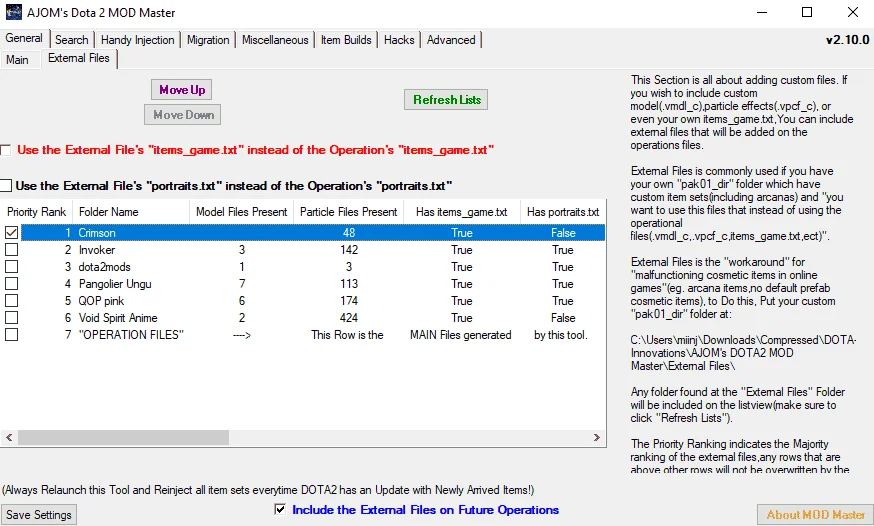Click particle count 174 in QOP pink row

pos(349,300)
